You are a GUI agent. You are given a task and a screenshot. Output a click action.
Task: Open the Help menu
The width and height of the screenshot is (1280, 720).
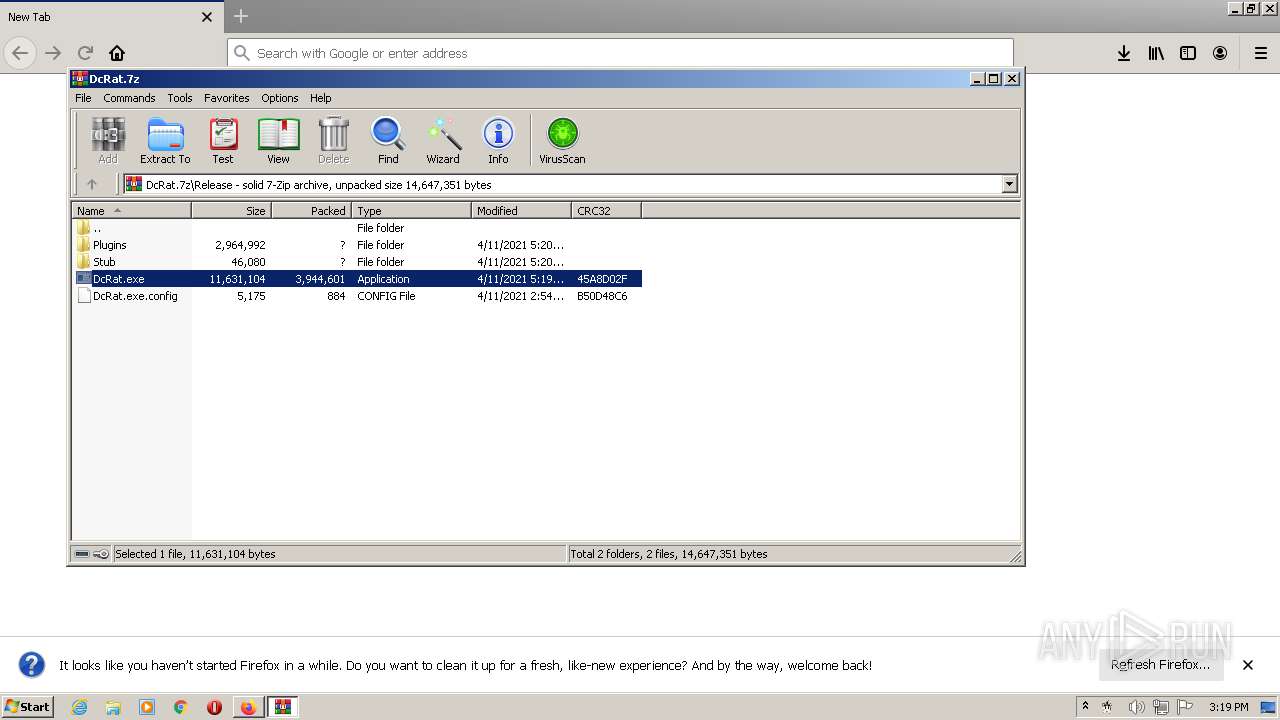click(320, 98)
